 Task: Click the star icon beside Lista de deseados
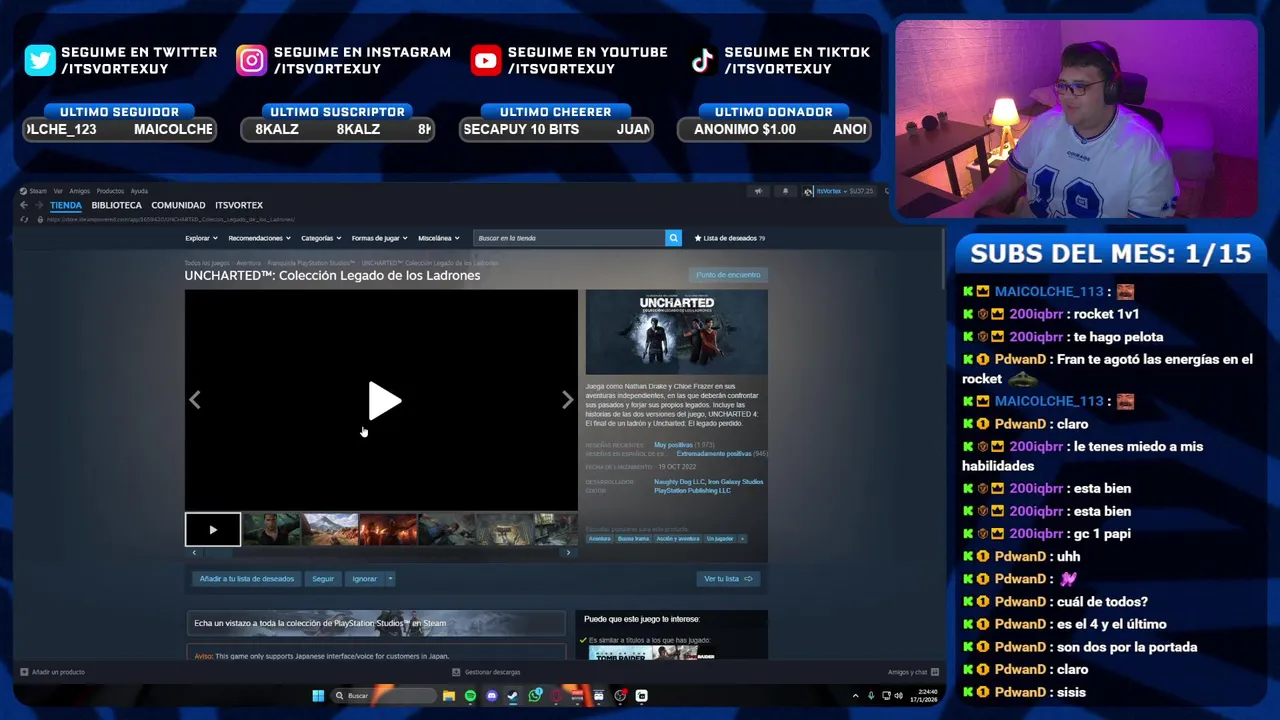pyautogui.click(x=698, y=238)
